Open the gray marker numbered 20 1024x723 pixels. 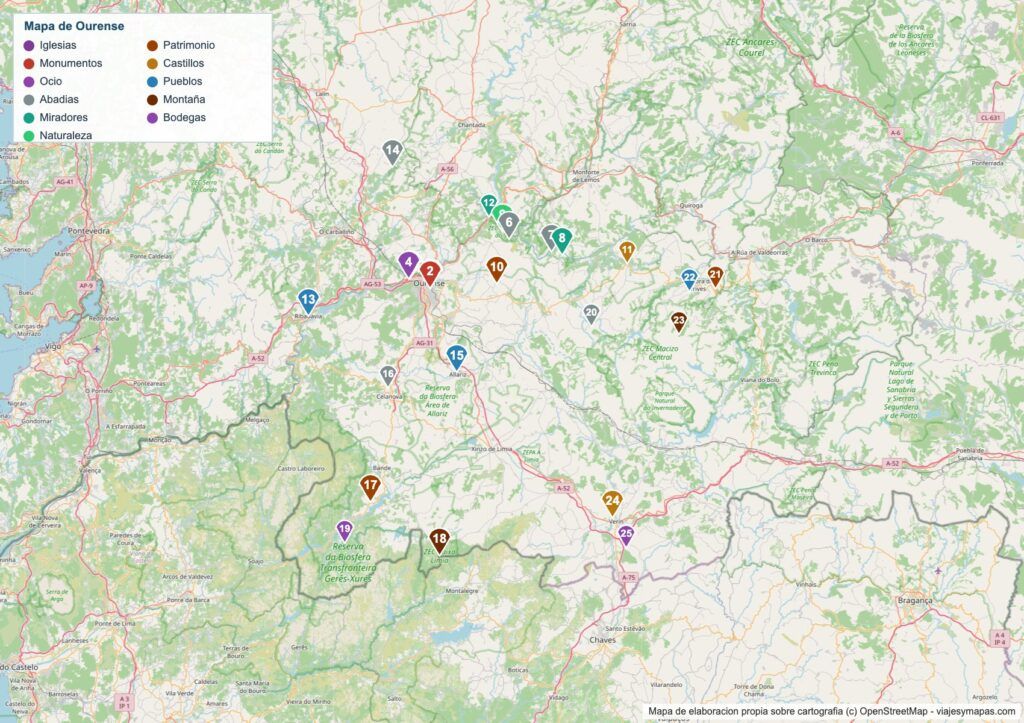[591, 313]
